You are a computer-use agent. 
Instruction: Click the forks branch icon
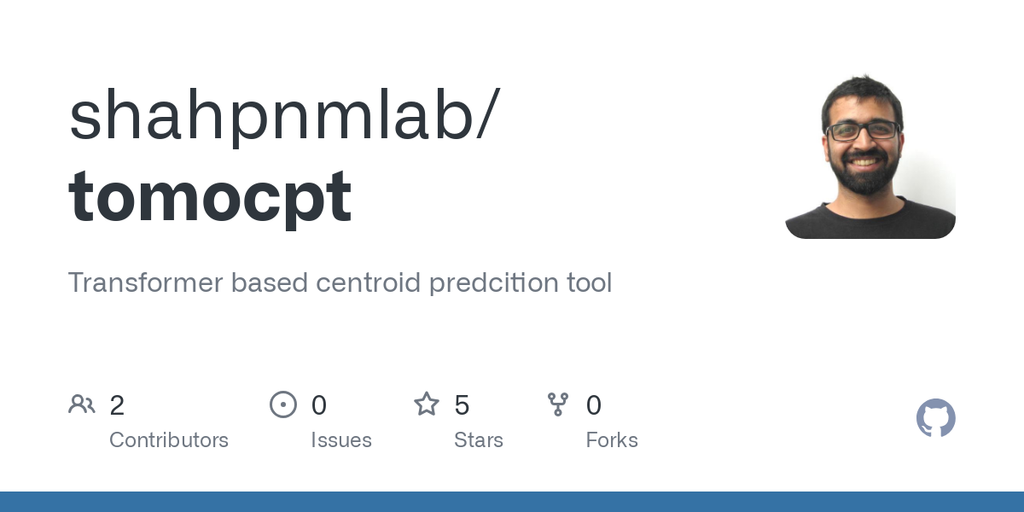558,404
